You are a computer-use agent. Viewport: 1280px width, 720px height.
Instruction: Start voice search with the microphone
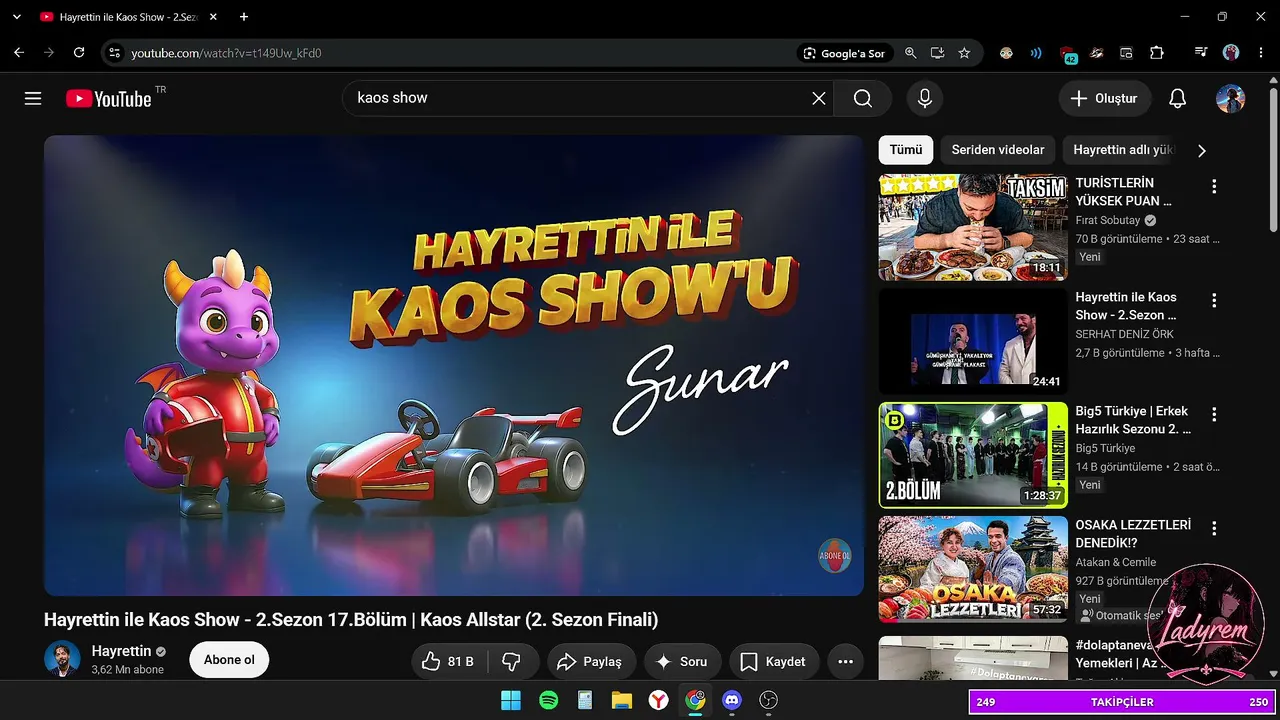click(925, 98)
